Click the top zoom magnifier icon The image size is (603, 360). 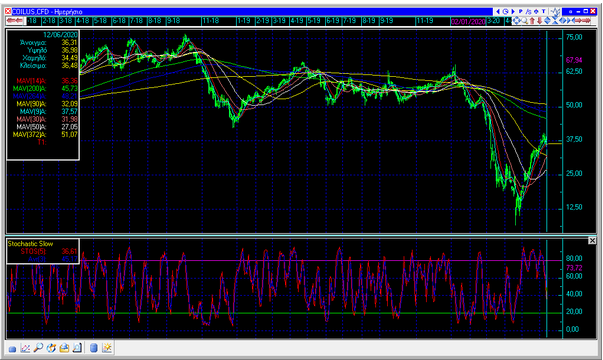point(525,21)
